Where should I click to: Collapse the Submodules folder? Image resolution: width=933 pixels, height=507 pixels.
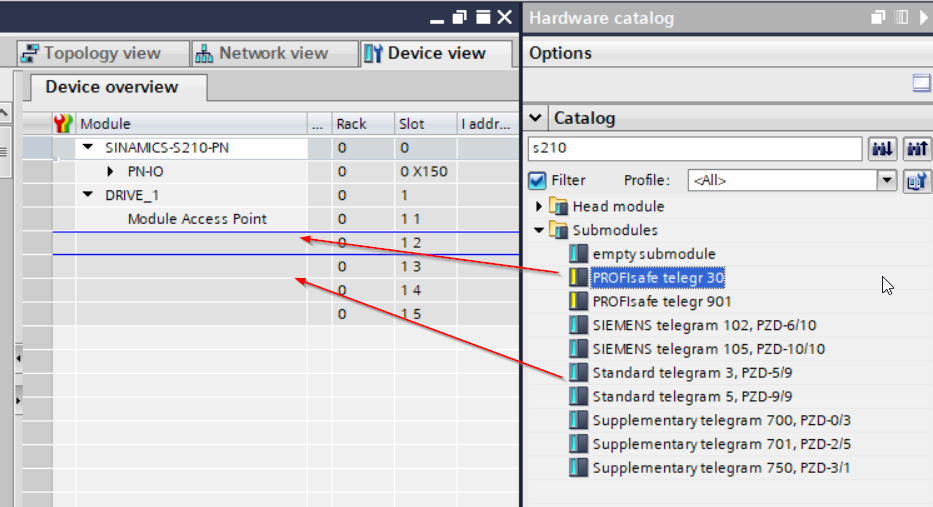point(538,230)
